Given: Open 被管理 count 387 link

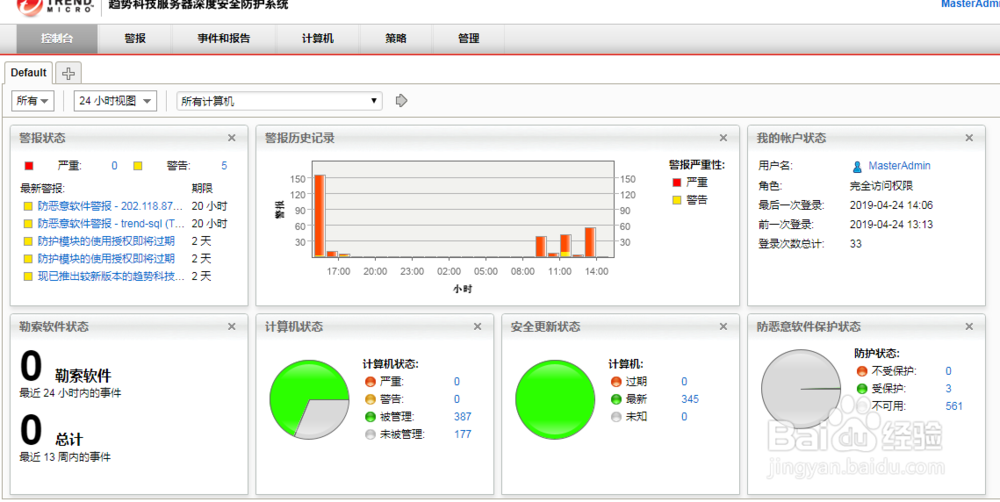Looking at the screenshot, I should point(462,417).
